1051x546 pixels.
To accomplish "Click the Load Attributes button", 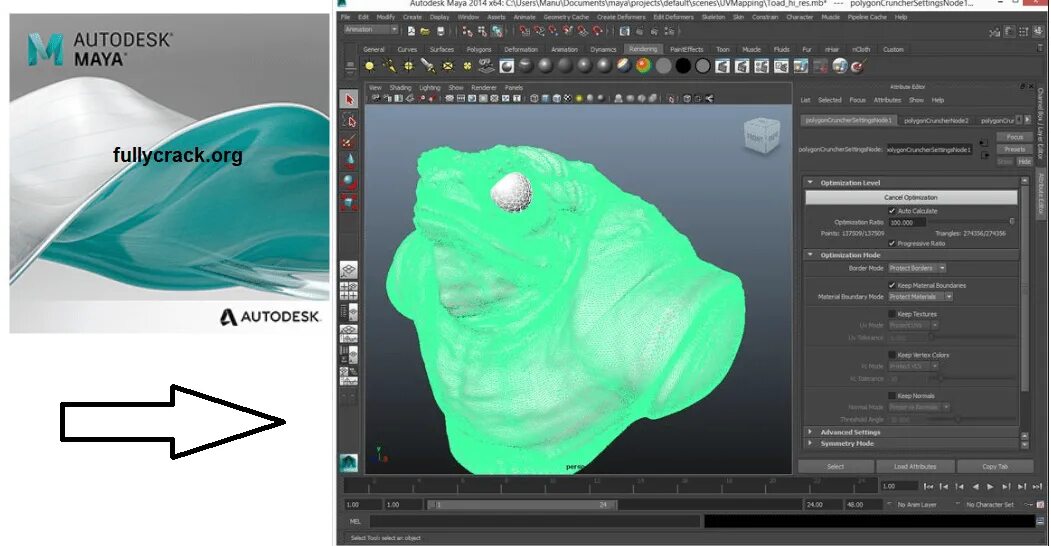I will point(915,466).
